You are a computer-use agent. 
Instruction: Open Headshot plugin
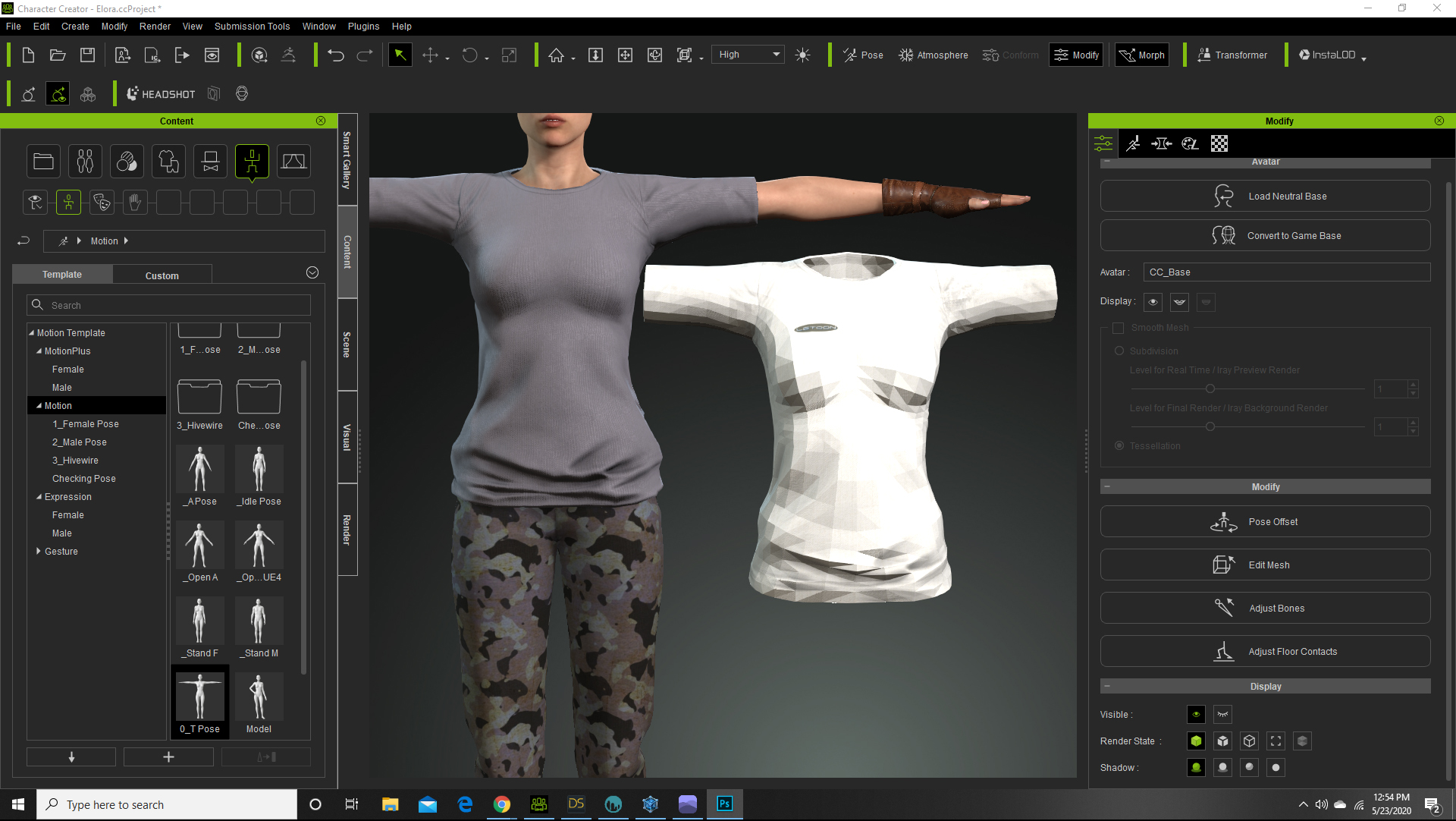[x=161, y=94]
